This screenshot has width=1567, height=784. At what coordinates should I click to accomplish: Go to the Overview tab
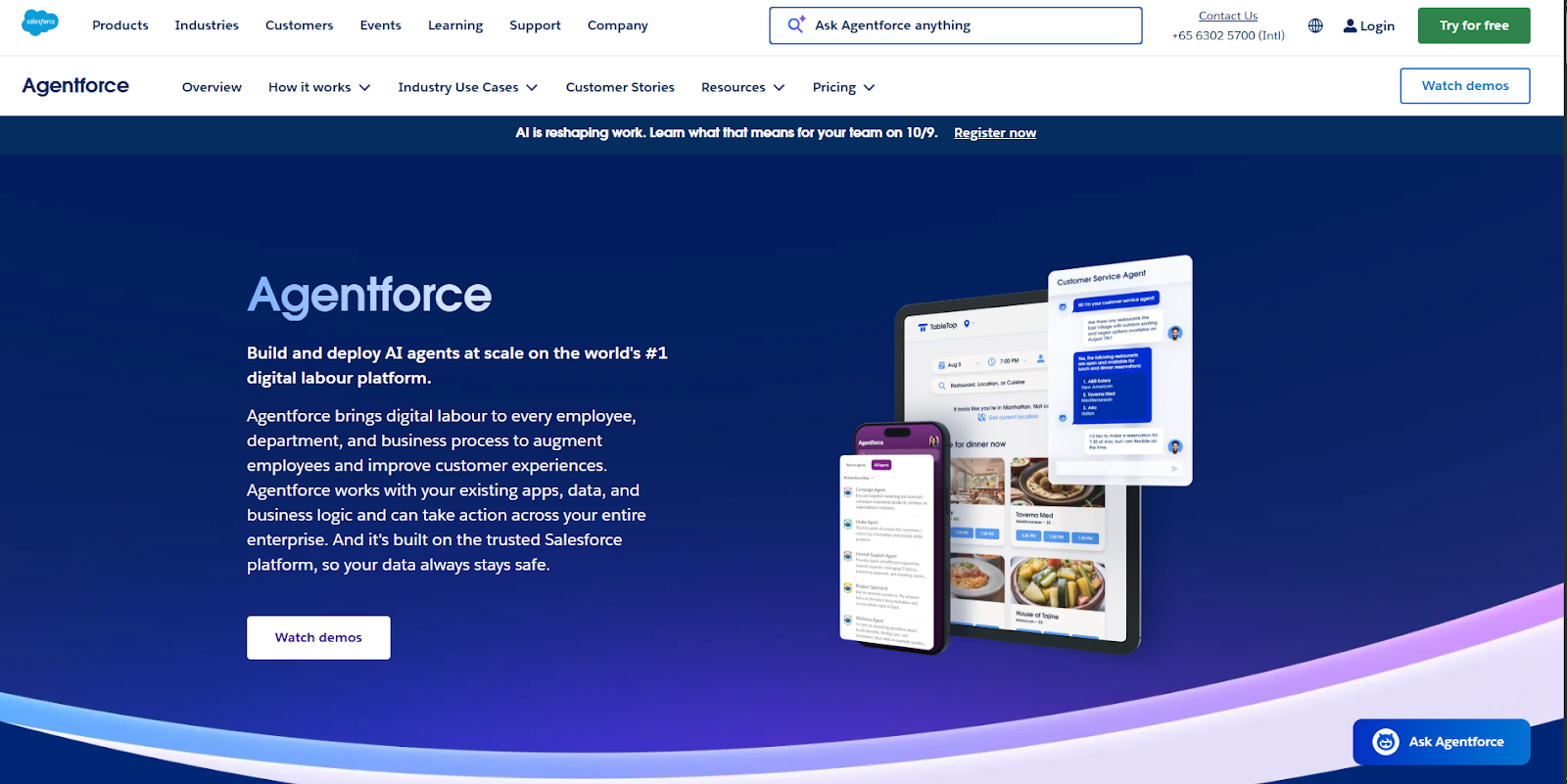point(212,87)
